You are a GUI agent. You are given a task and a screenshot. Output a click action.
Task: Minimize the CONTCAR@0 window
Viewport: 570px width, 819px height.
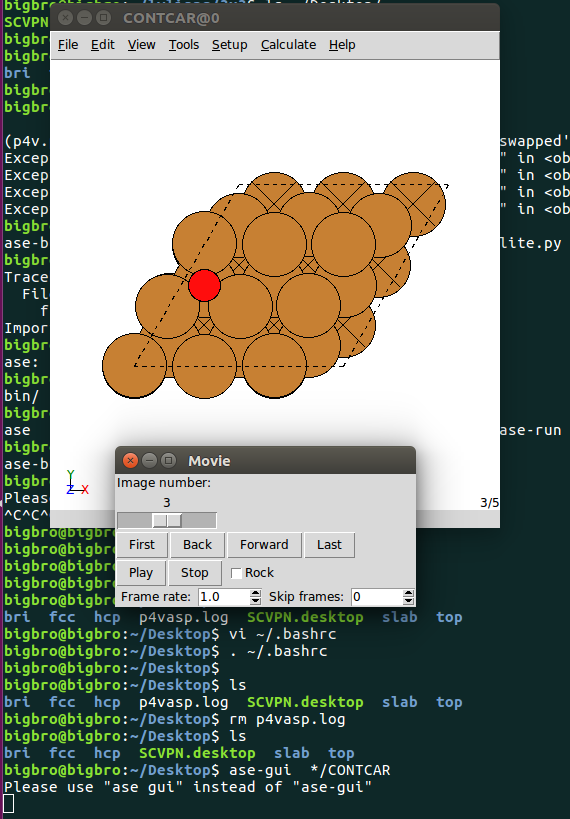click(x=84, y=18)
